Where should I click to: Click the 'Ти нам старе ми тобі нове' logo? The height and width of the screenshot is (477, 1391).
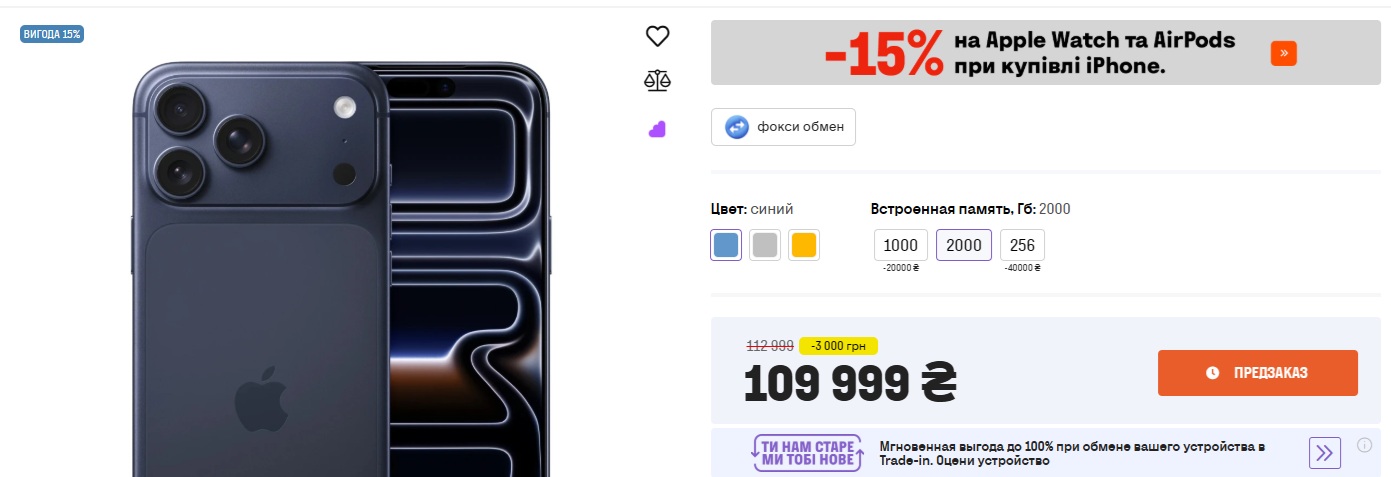pyautogui.click(x=808, y=453)
